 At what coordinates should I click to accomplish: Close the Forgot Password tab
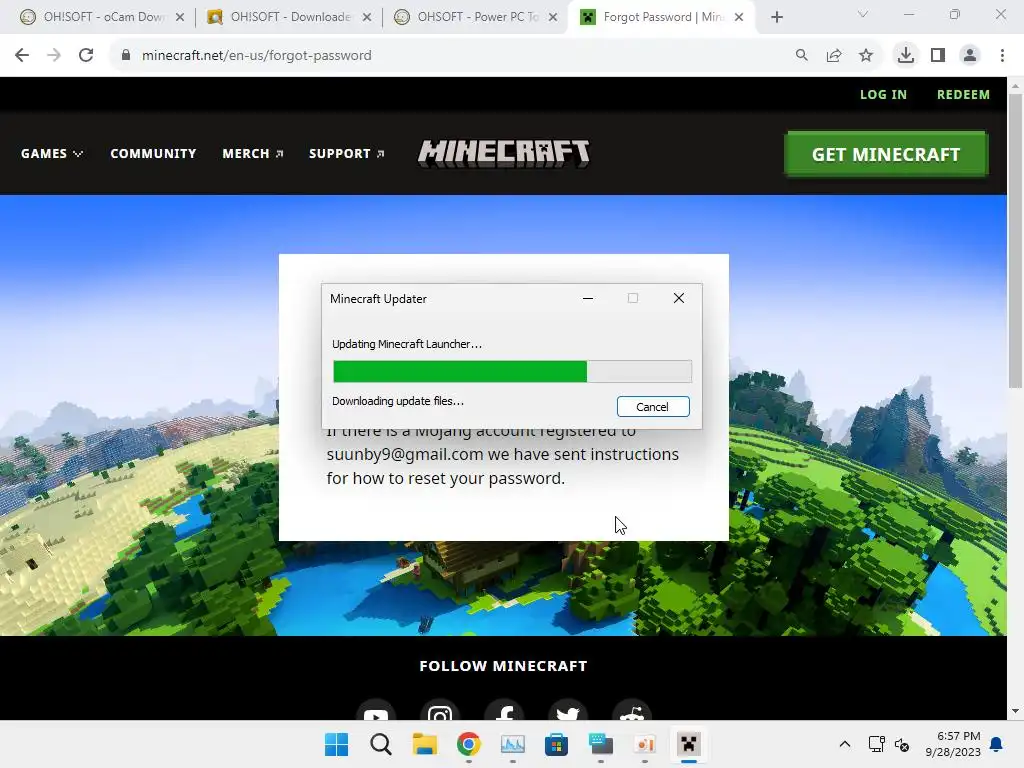pyautogui.click(x=739, y=17)
